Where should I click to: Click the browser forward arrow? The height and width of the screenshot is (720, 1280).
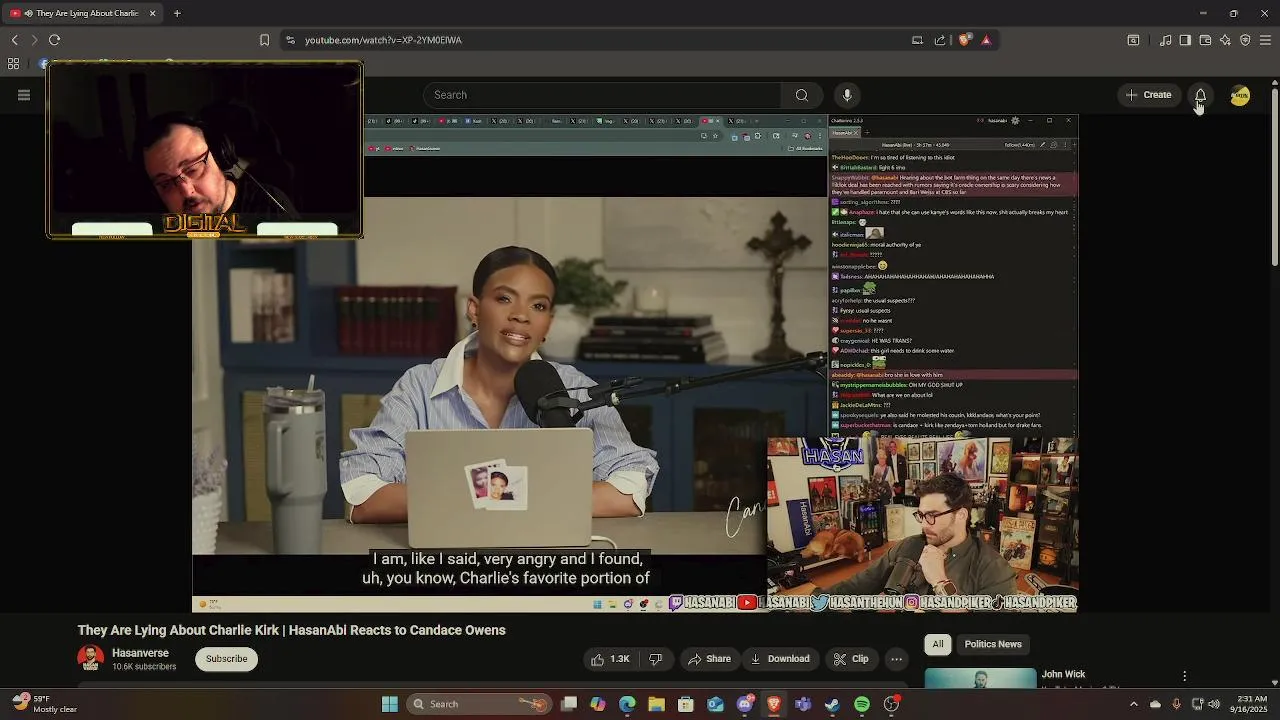point(34,40)
